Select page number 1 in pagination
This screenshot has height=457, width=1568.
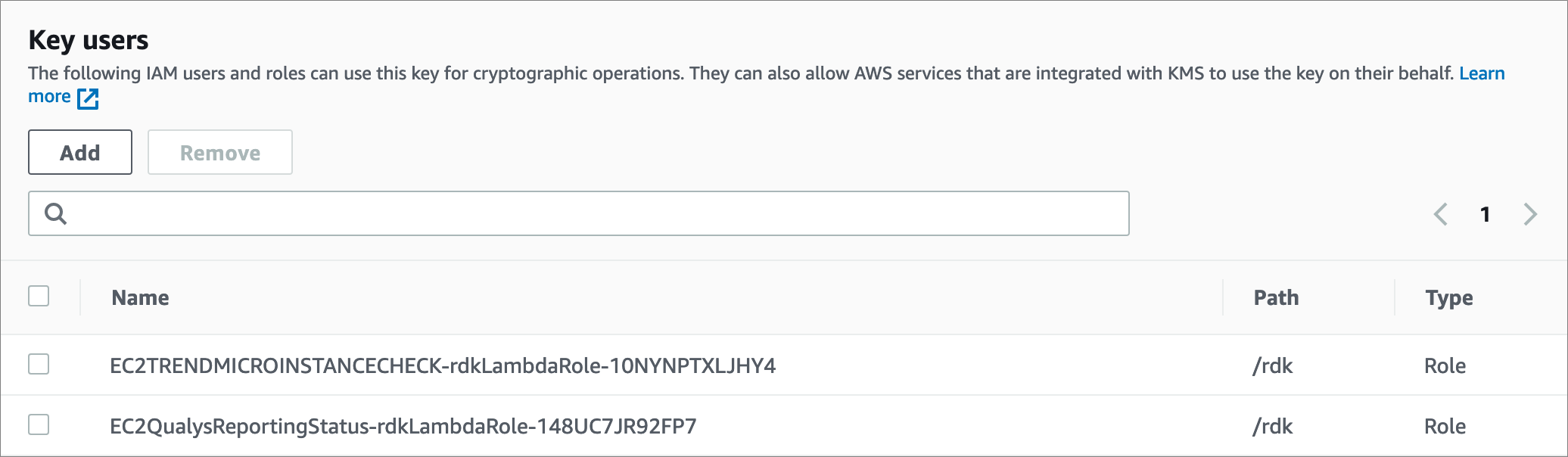tap(1486, 215)
